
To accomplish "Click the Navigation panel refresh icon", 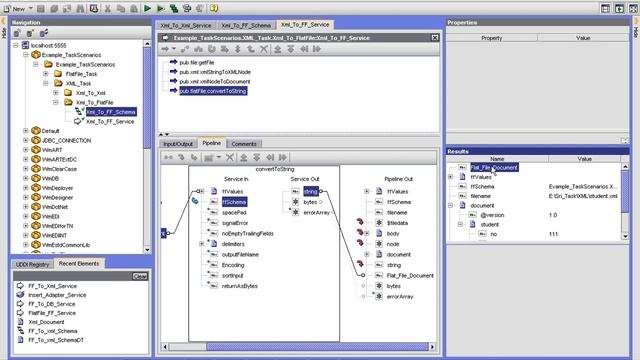I will [44, 33].
